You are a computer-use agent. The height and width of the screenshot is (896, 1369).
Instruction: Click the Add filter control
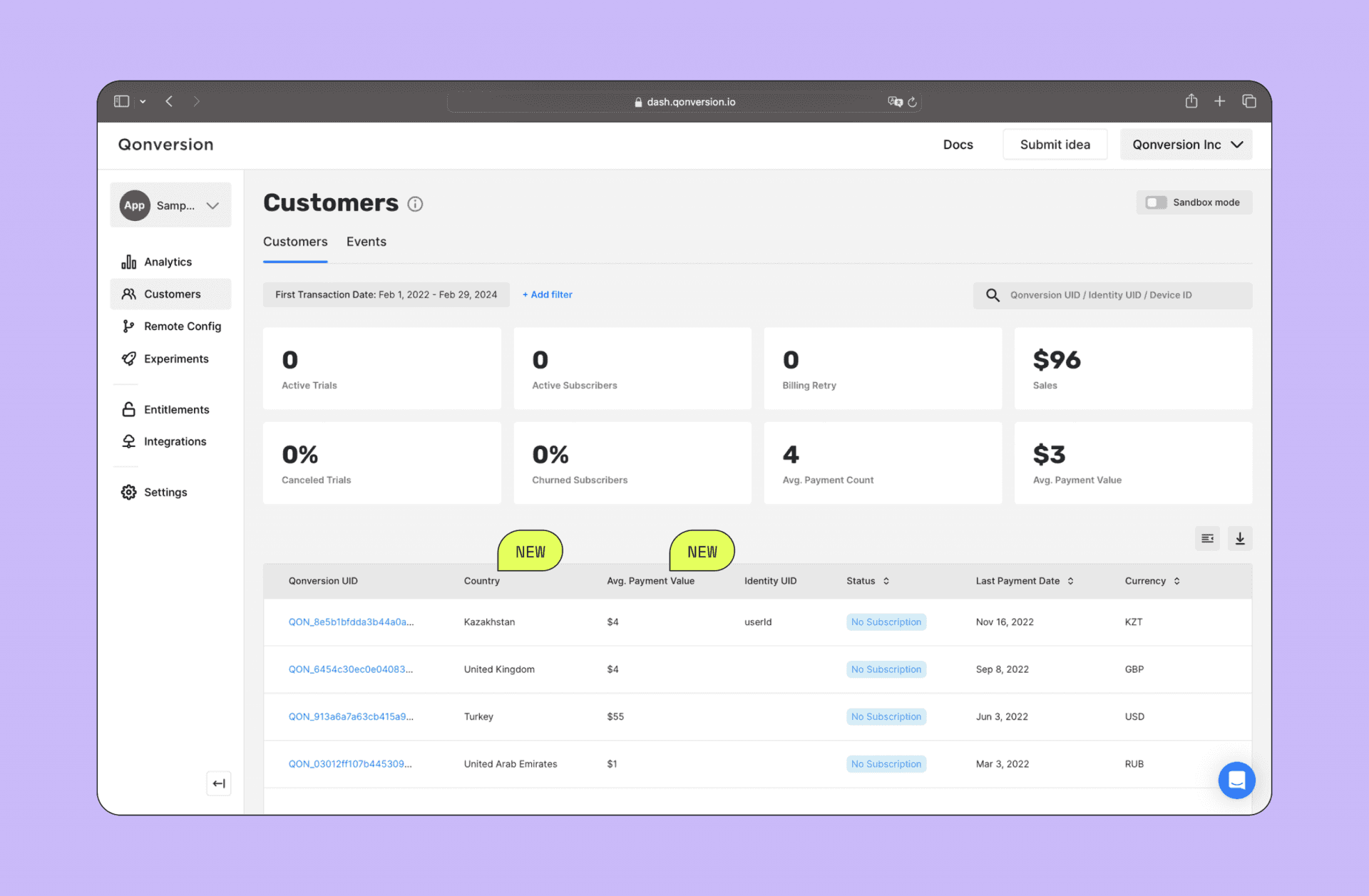[x=547, y=294]
